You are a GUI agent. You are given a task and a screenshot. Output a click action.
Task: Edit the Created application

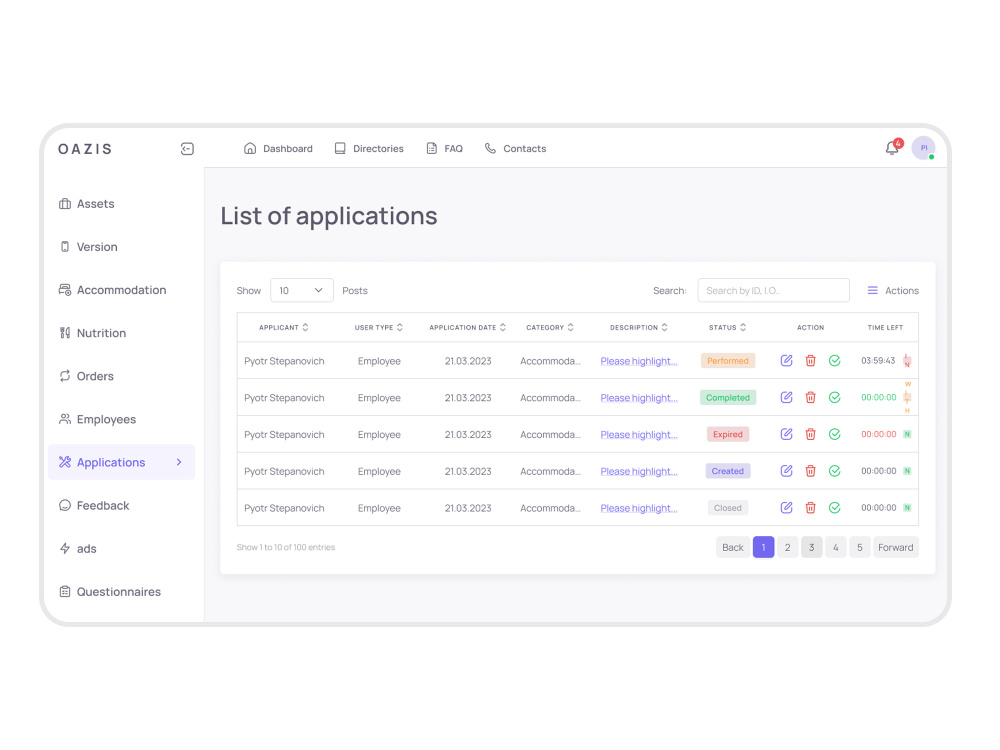[786, 471]
